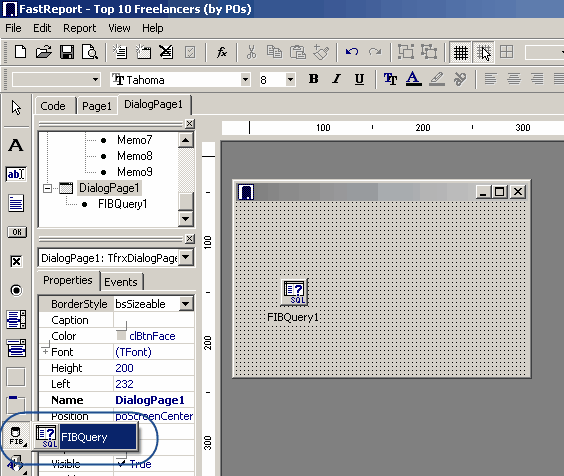Image resolution: width=564 pixels, height=476 pixels.
Task: Toggle show grid button
Action: pos(460,53)
